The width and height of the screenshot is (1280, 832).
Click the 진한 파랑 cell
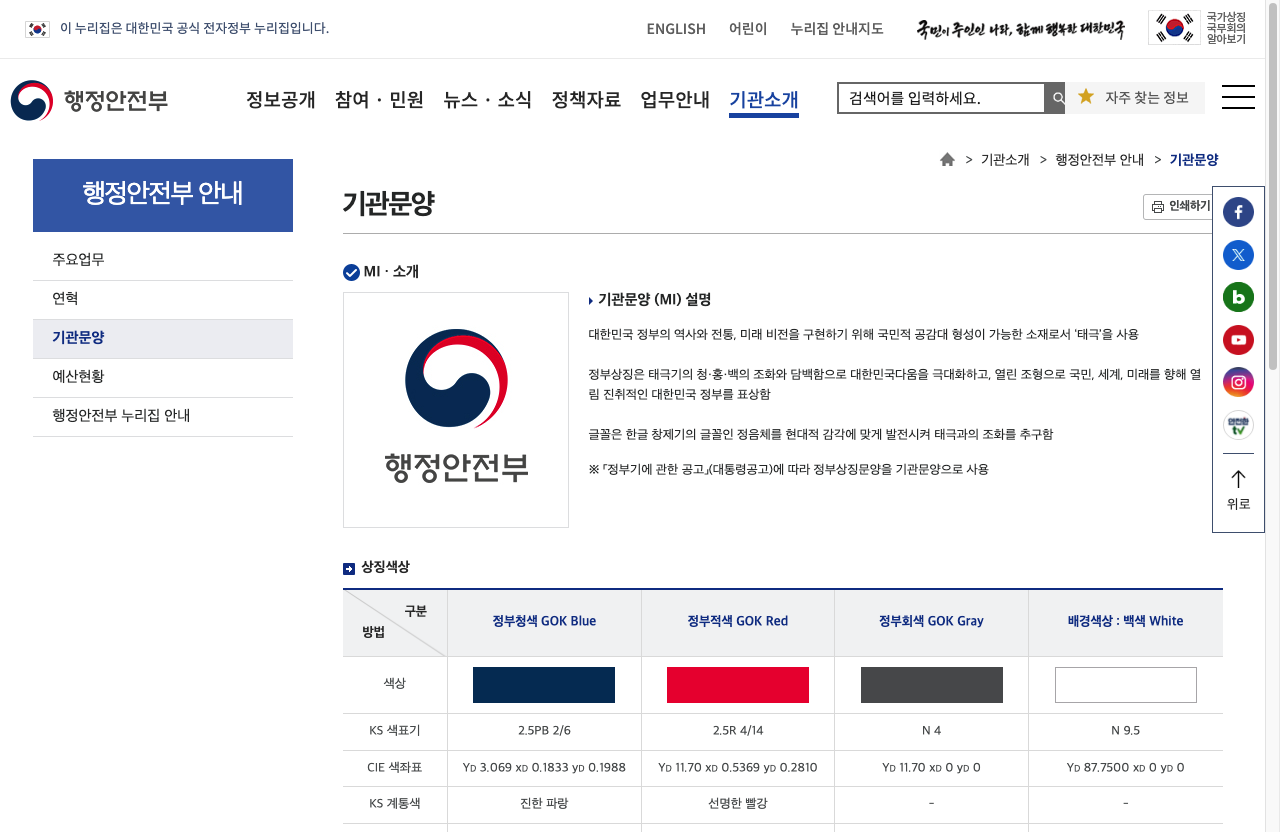pyautogui.click(x=544, y=803)
